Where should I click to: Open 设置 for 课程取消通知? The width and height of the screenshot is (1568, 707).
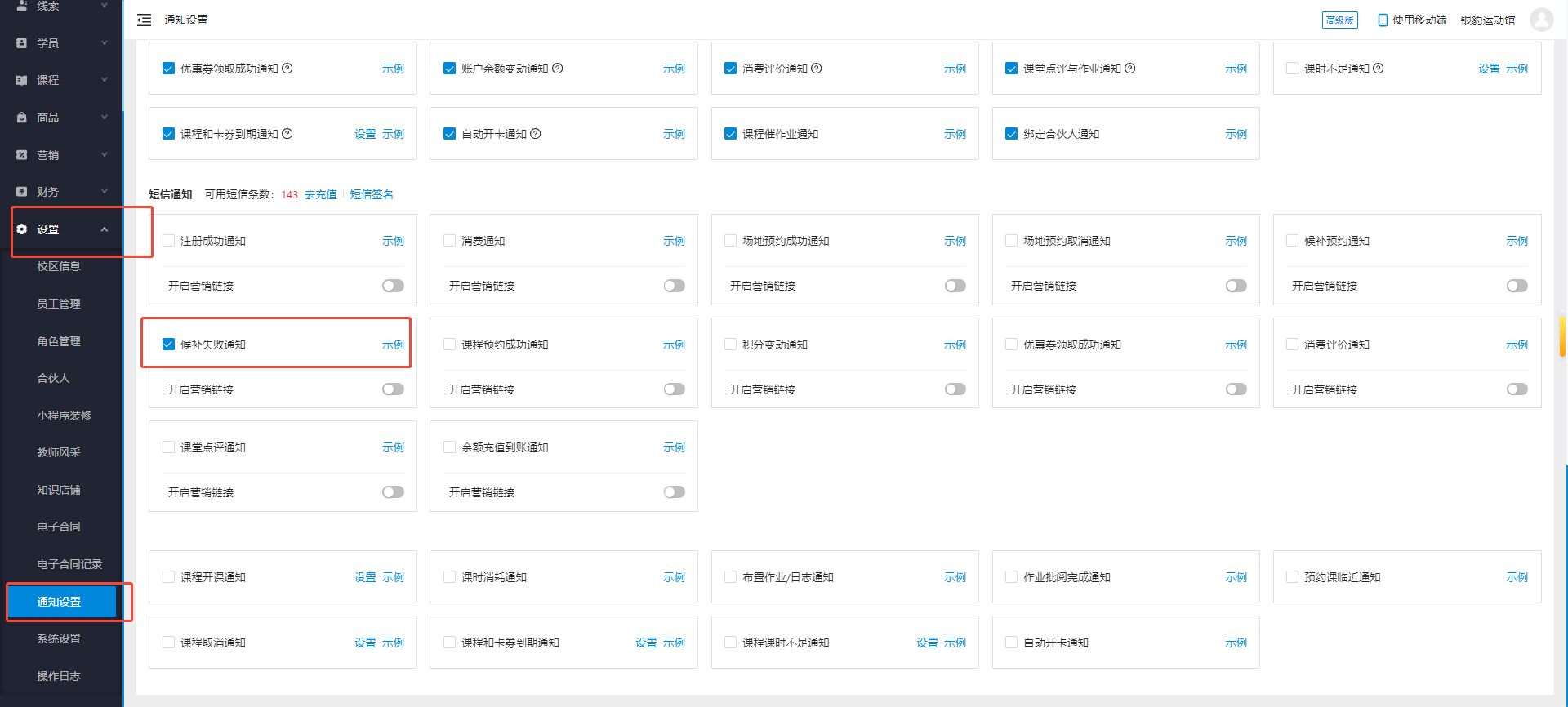365,643
